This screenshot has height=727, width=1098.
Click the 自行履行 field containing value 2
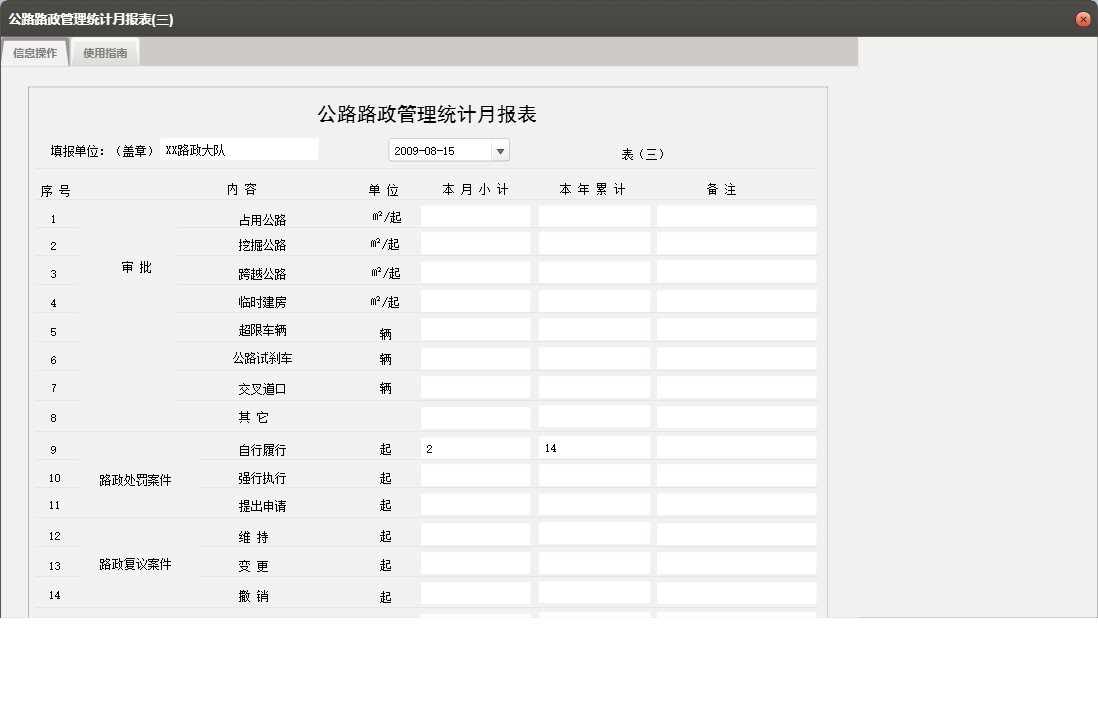[x=475, y=447]
